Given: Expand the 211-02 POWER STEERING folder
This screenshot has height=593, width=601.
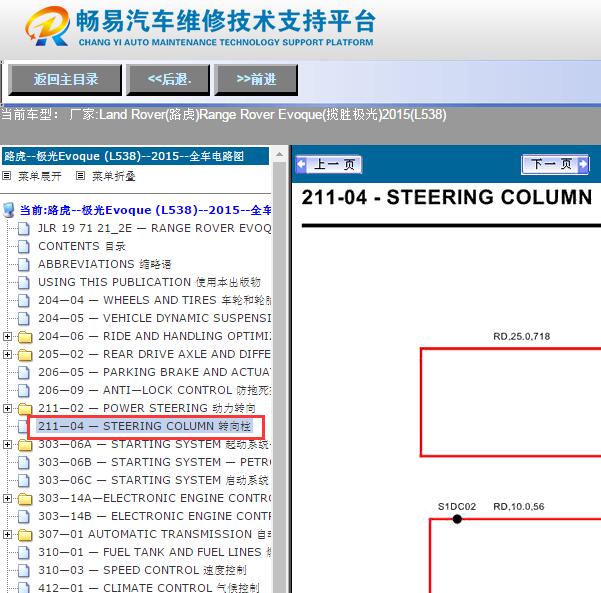Looking at the screenshot, I should (7, 409).
